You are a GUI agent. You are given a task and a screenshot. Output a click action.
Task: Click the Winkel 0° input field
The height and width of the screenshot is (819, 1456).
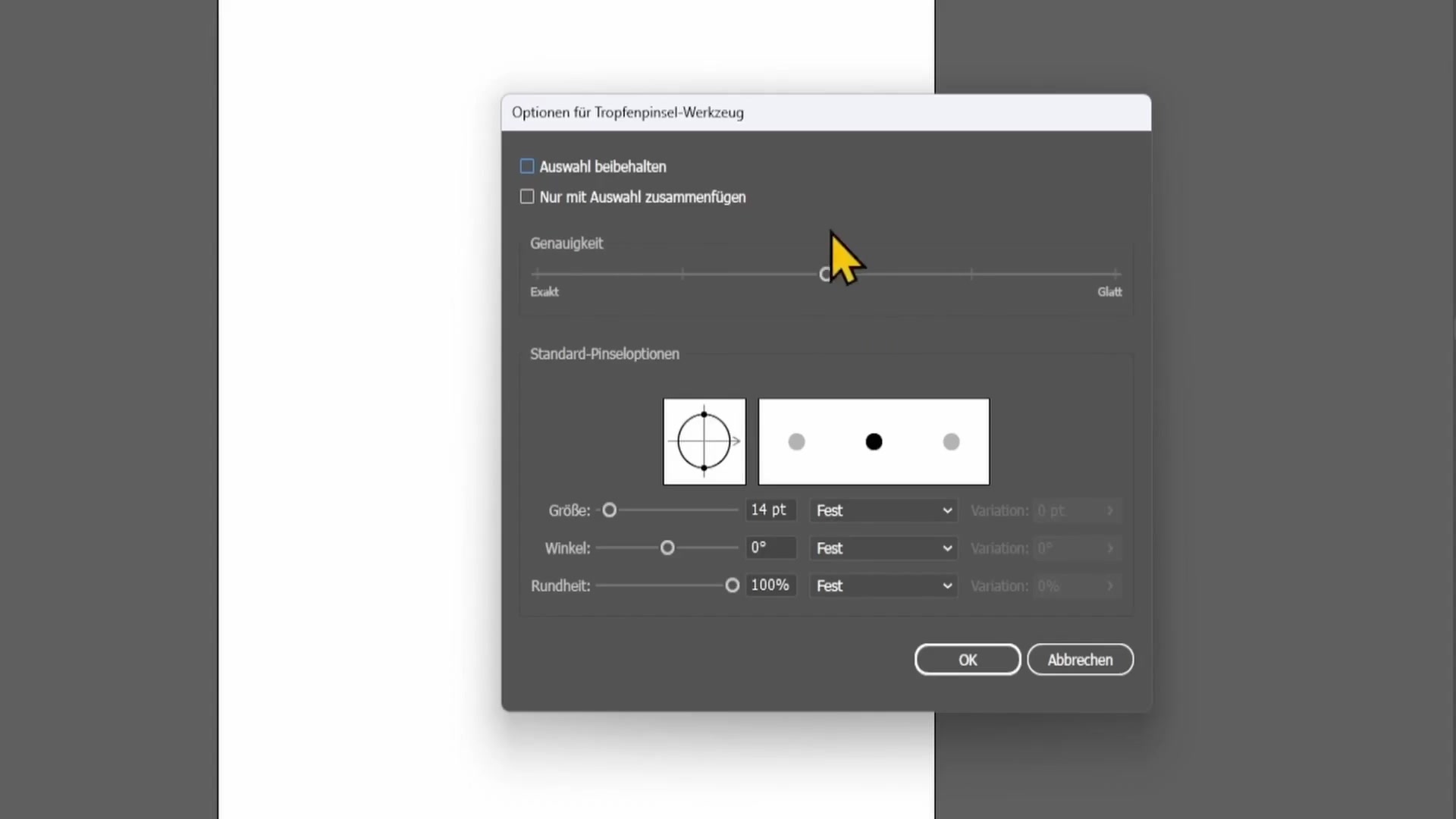[x=770, y=548]
